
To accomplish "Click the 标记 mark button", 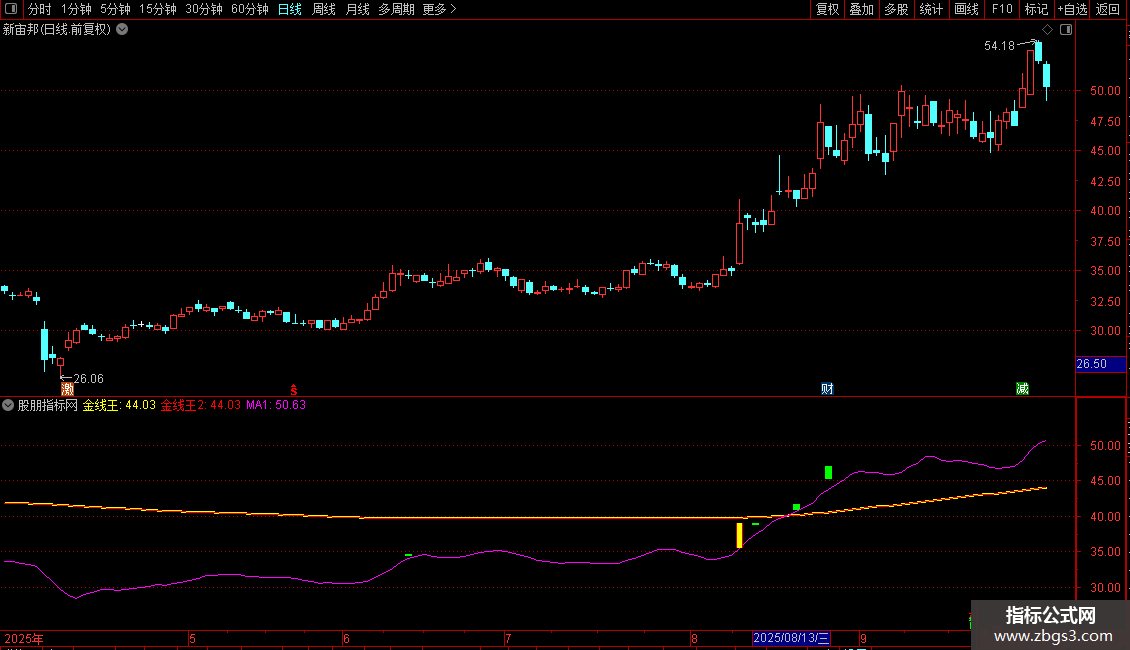I will coord(1036,9).
